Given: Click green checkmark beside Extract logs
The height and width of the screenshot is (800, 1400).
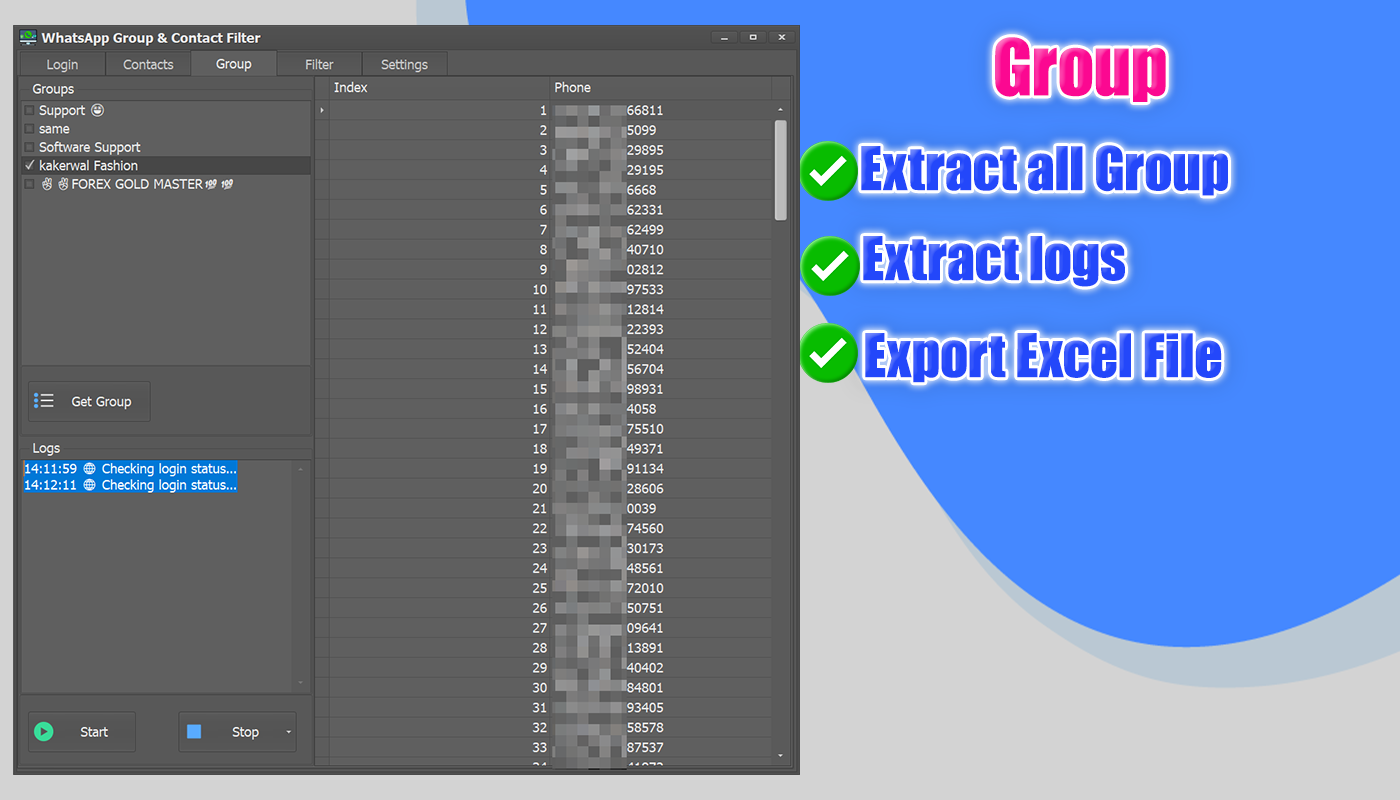Looking at the screenshot, I should click(829, 264).
